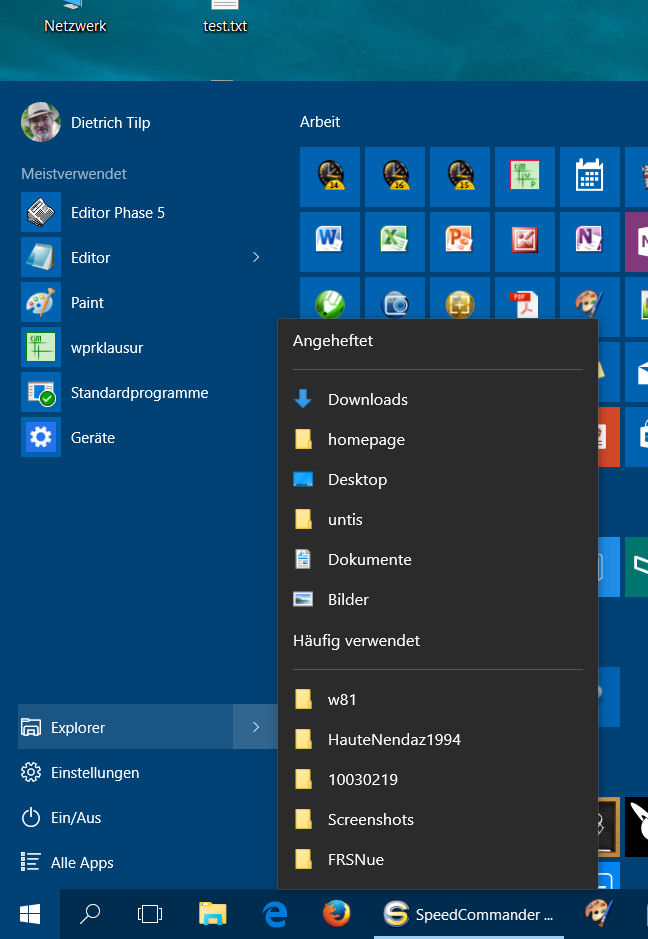Click the Calendar tile
This screenshot has height=939, width=648.
tap(590, 177)
